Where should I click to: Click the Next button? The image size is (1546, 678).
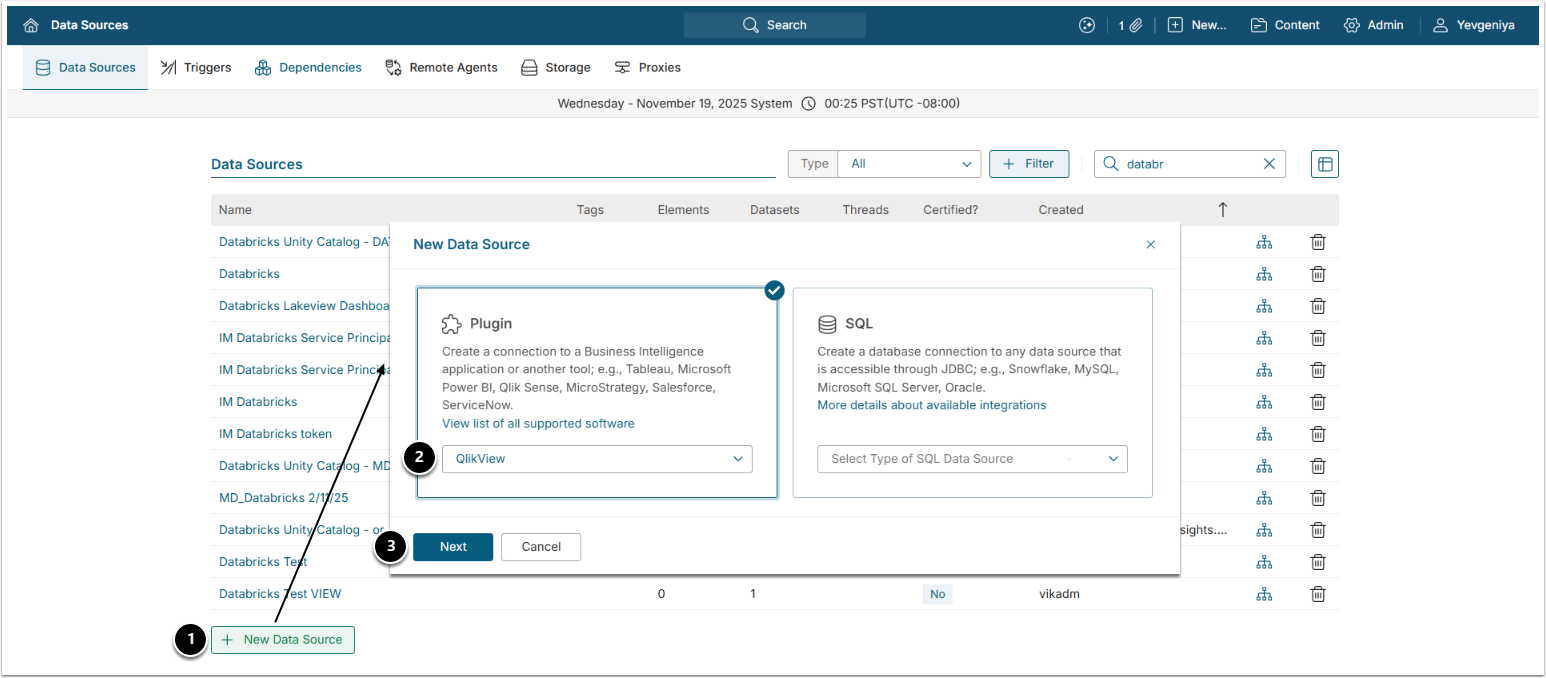(x=453, y=547)
